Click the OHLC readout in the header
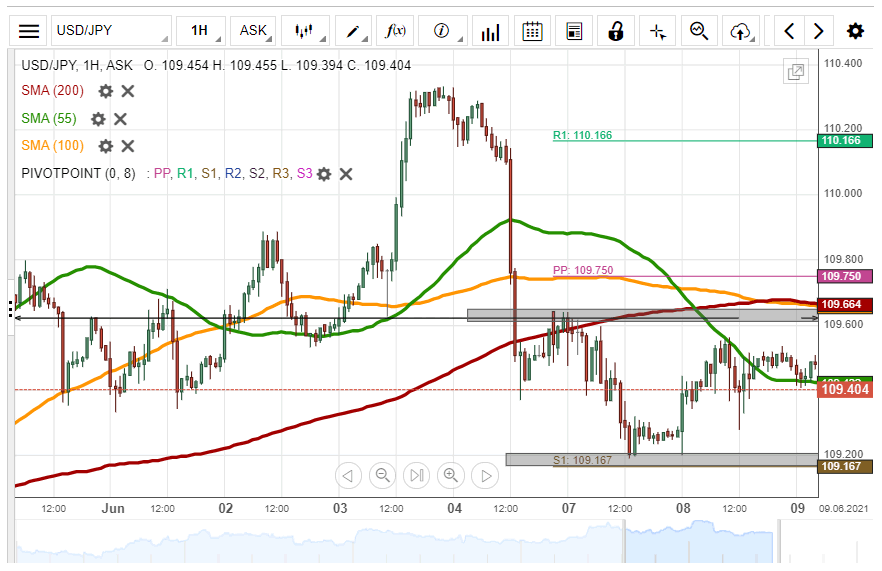 pyautogui.click(x=277, y=65)
